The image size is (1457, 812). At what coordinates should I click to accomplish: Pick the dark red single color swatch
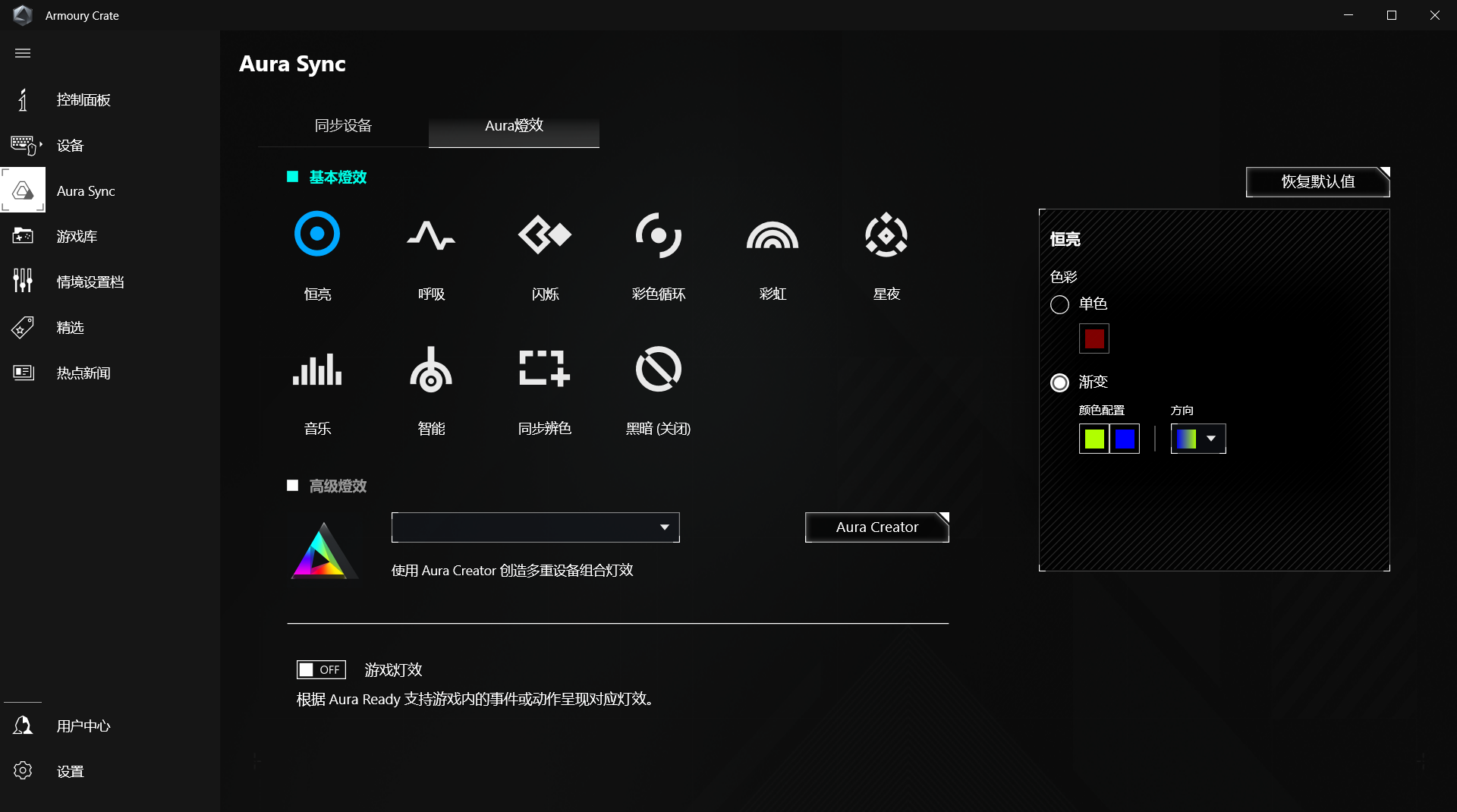tap(1094, 338)
